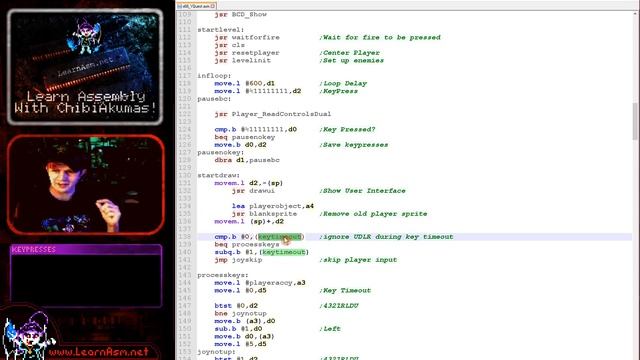Click the 'jsr waitforfire' instruction
This screenshot has width=640, height=360.
(247, 38)
